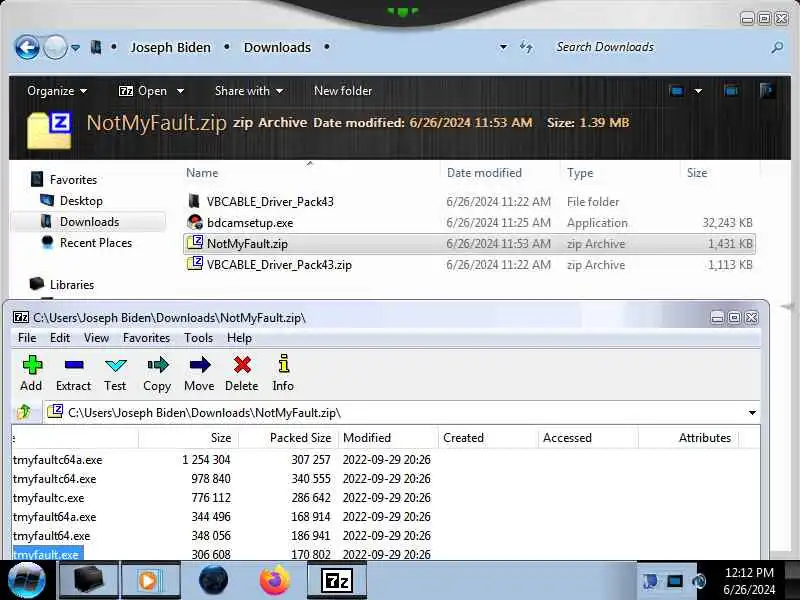The width and height of the screenshot is (800, 600).
Task: Open the Organize dropdown in Explorer
Action: click(x=57, y=91)
